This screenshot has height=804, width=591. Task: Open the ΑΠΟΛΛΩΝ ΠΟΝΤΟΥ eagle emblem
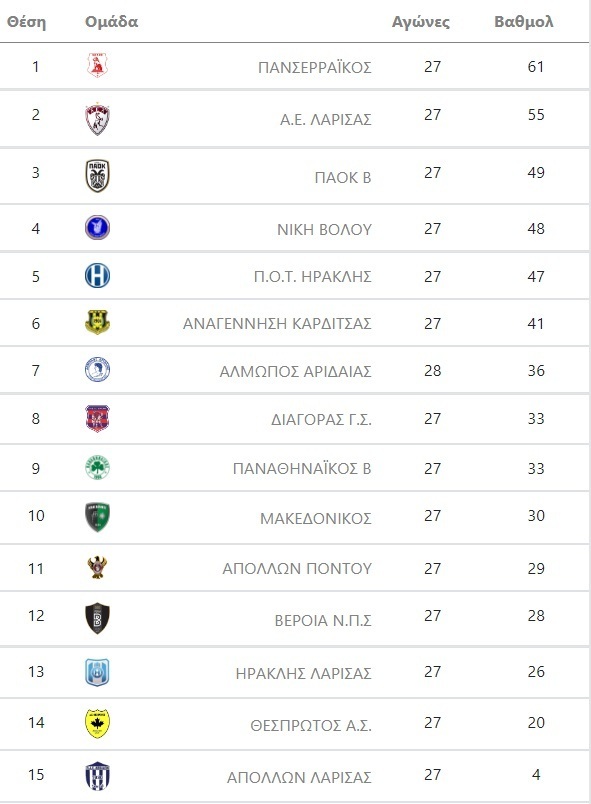[x=97, y=567]
